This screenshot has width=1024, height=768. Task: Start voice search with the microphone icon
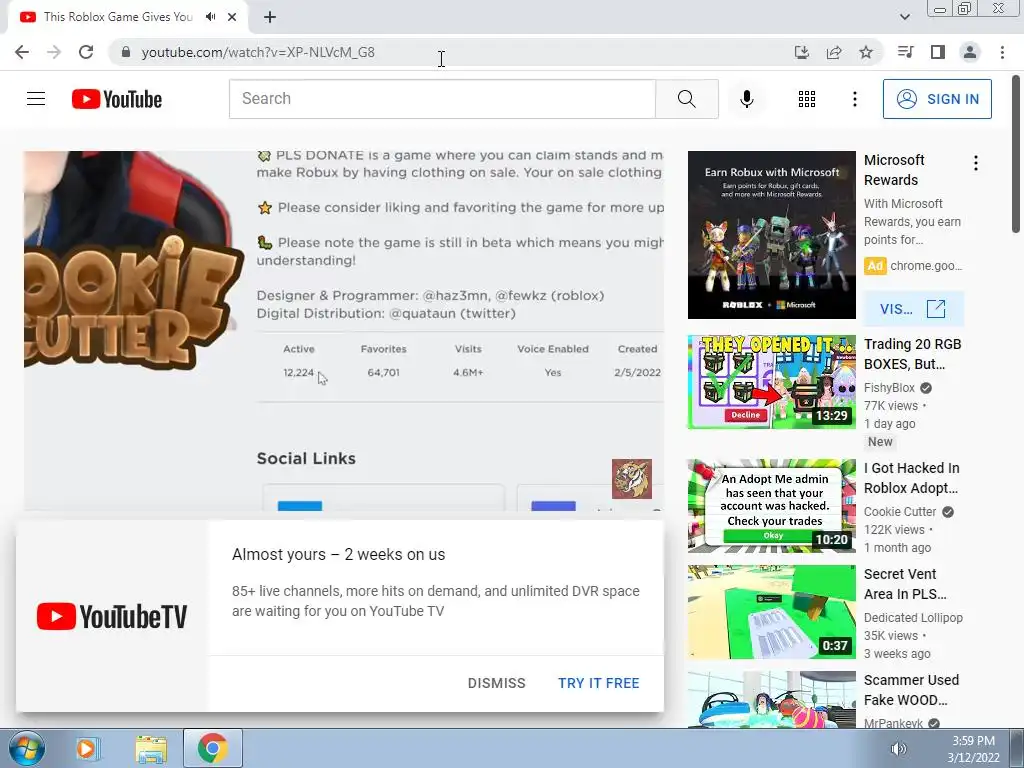pos(746,99)
